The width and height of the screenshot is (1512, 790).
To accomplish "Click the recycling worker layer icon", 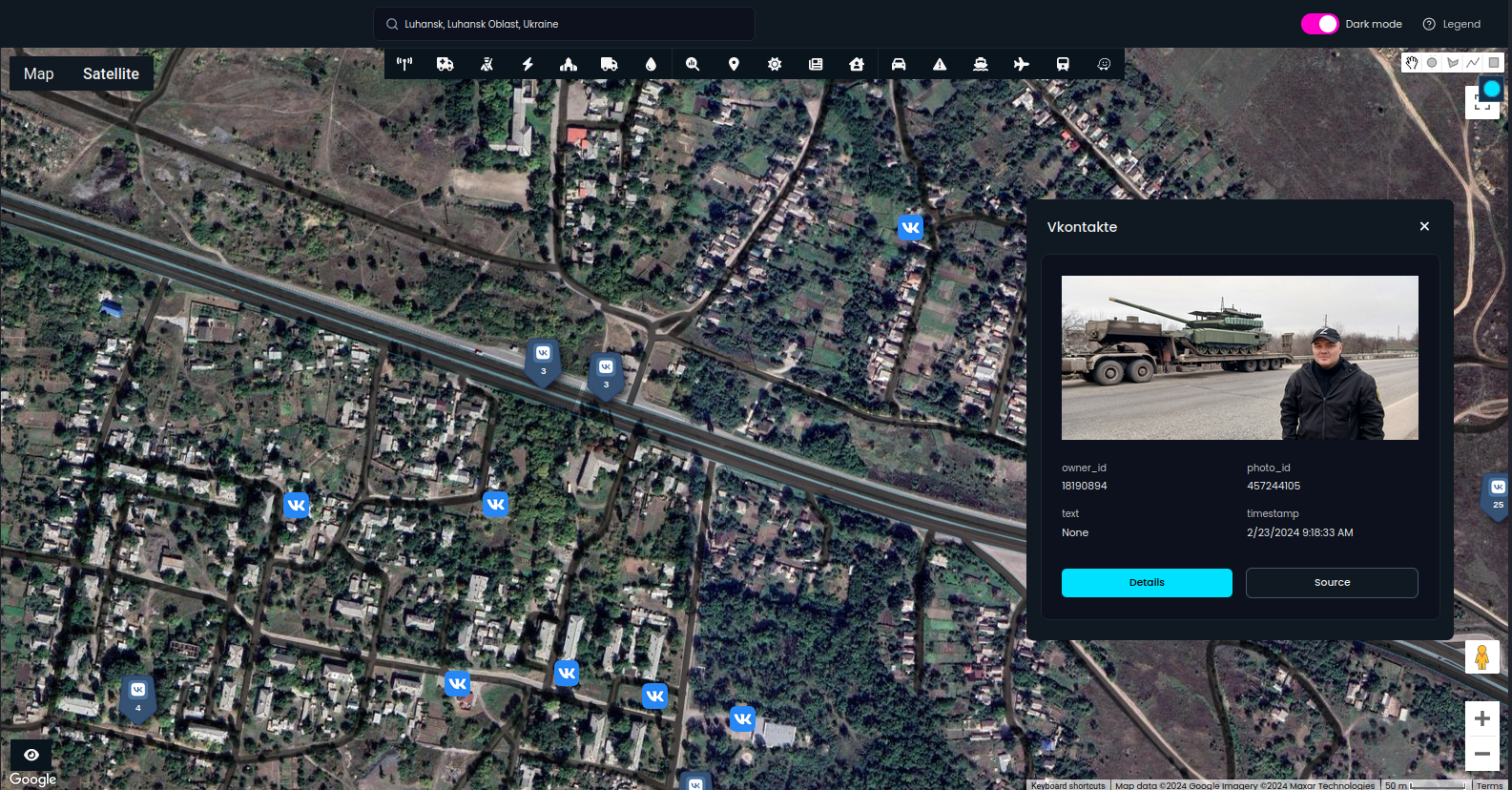I will (487, 64).
